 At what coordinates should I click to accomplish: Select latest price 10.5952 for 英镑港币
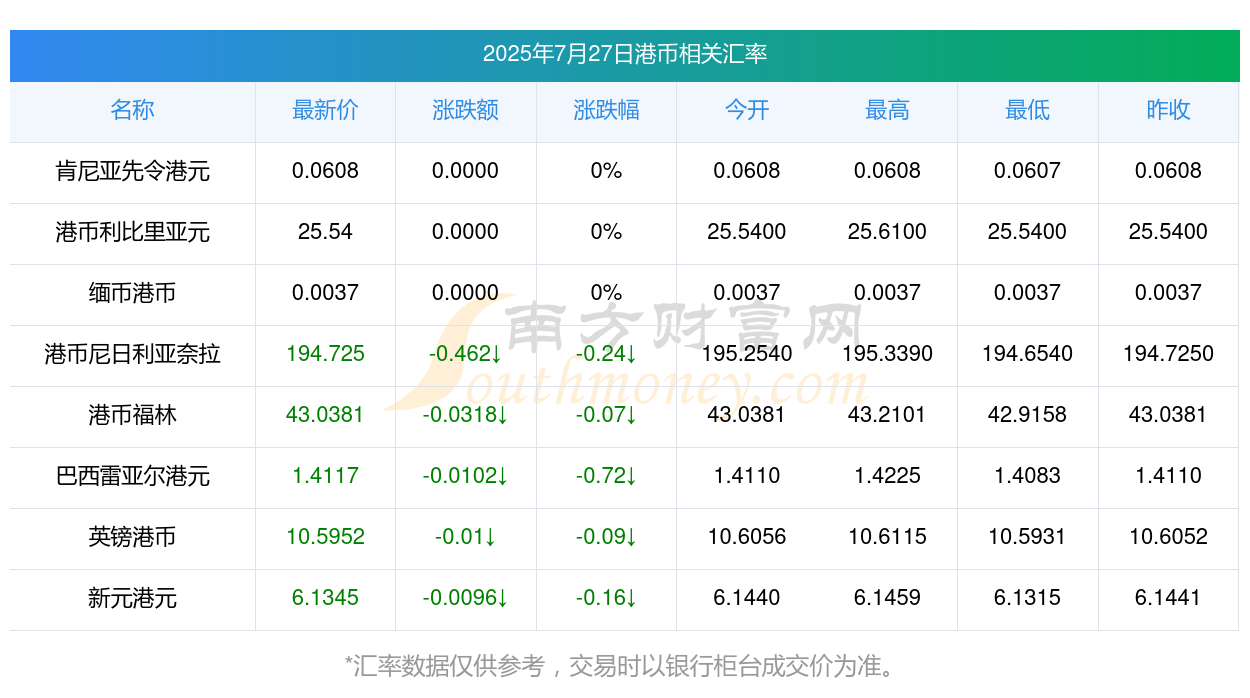(x=325, y=537)
